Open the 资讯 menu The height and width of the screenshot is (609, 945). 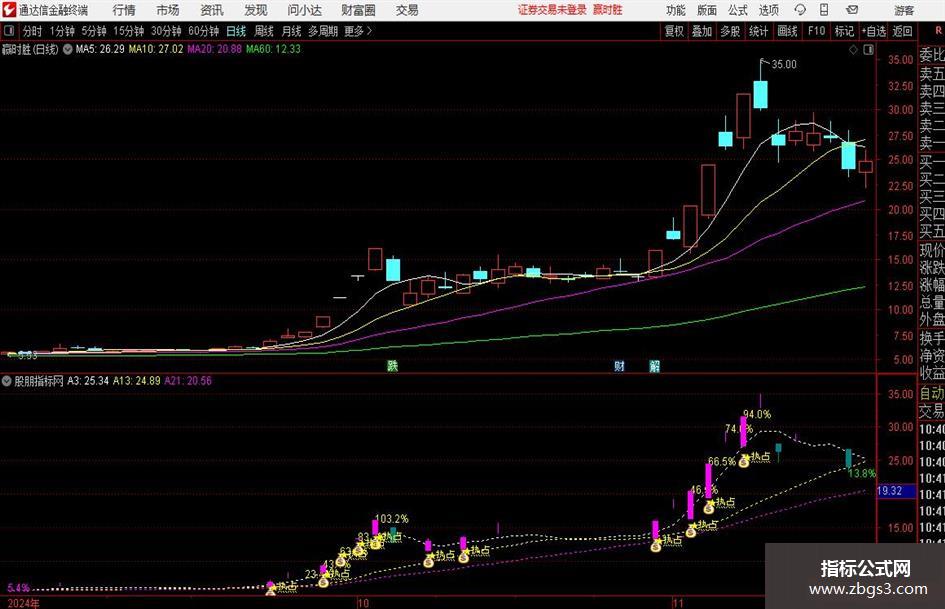click(212, 10)
